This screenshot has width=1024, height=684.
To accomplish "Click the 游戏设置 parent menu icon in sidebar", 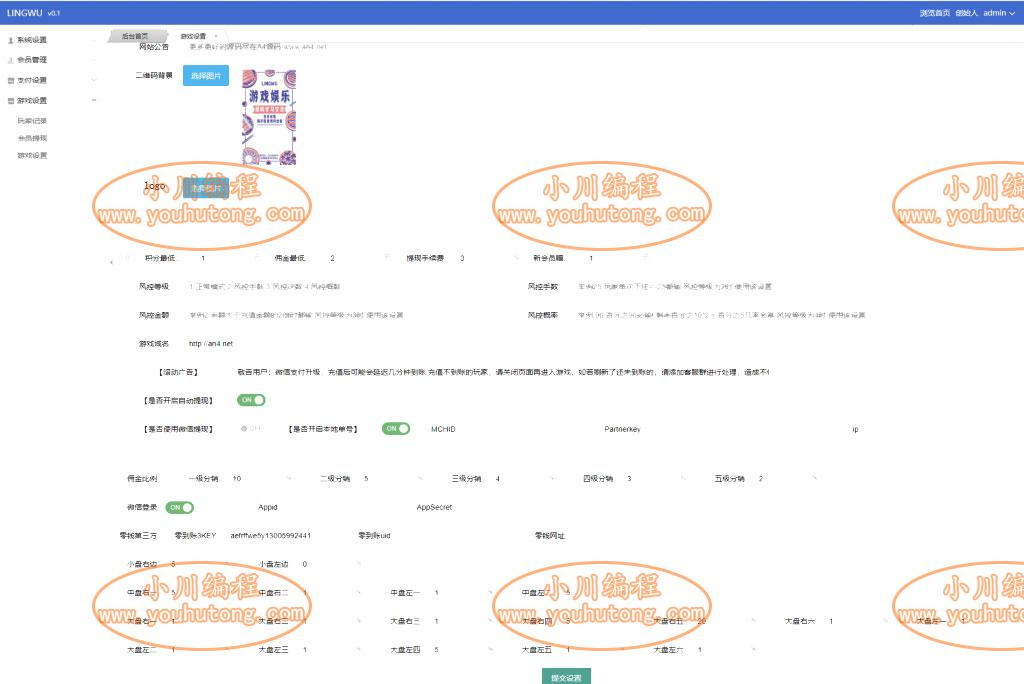I will [x=10, y=101].
